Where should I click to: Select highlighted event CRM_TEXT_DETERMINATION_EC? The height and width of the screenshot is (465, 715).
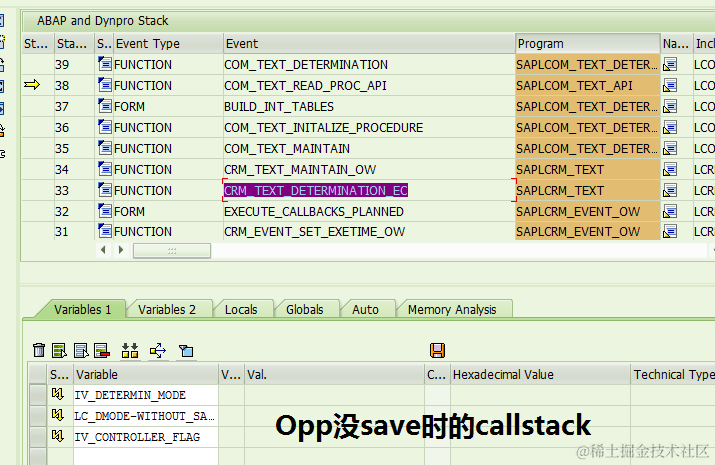pos(316,191)
